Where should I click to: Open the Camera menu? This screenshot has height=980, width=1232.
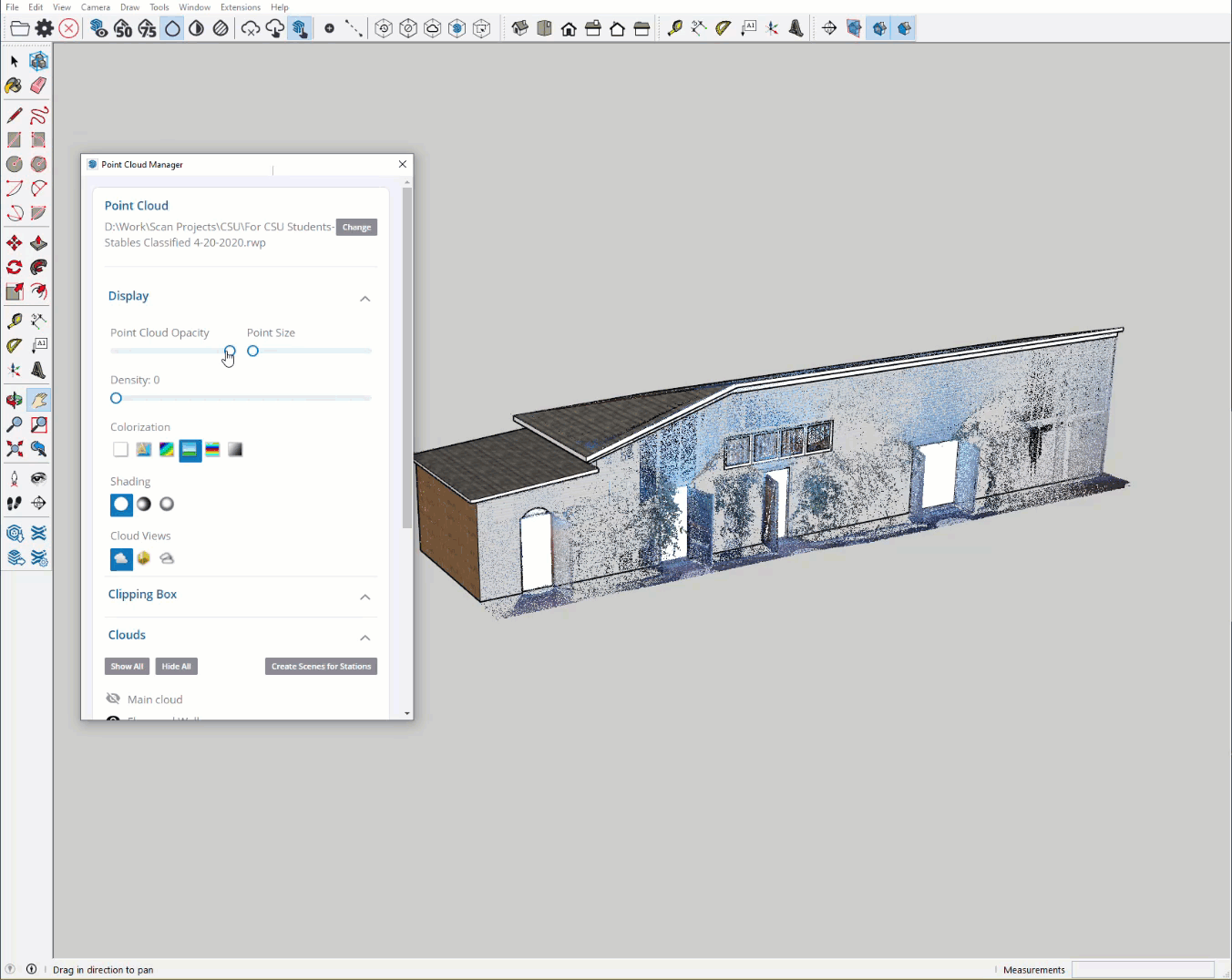coord(96,6)
